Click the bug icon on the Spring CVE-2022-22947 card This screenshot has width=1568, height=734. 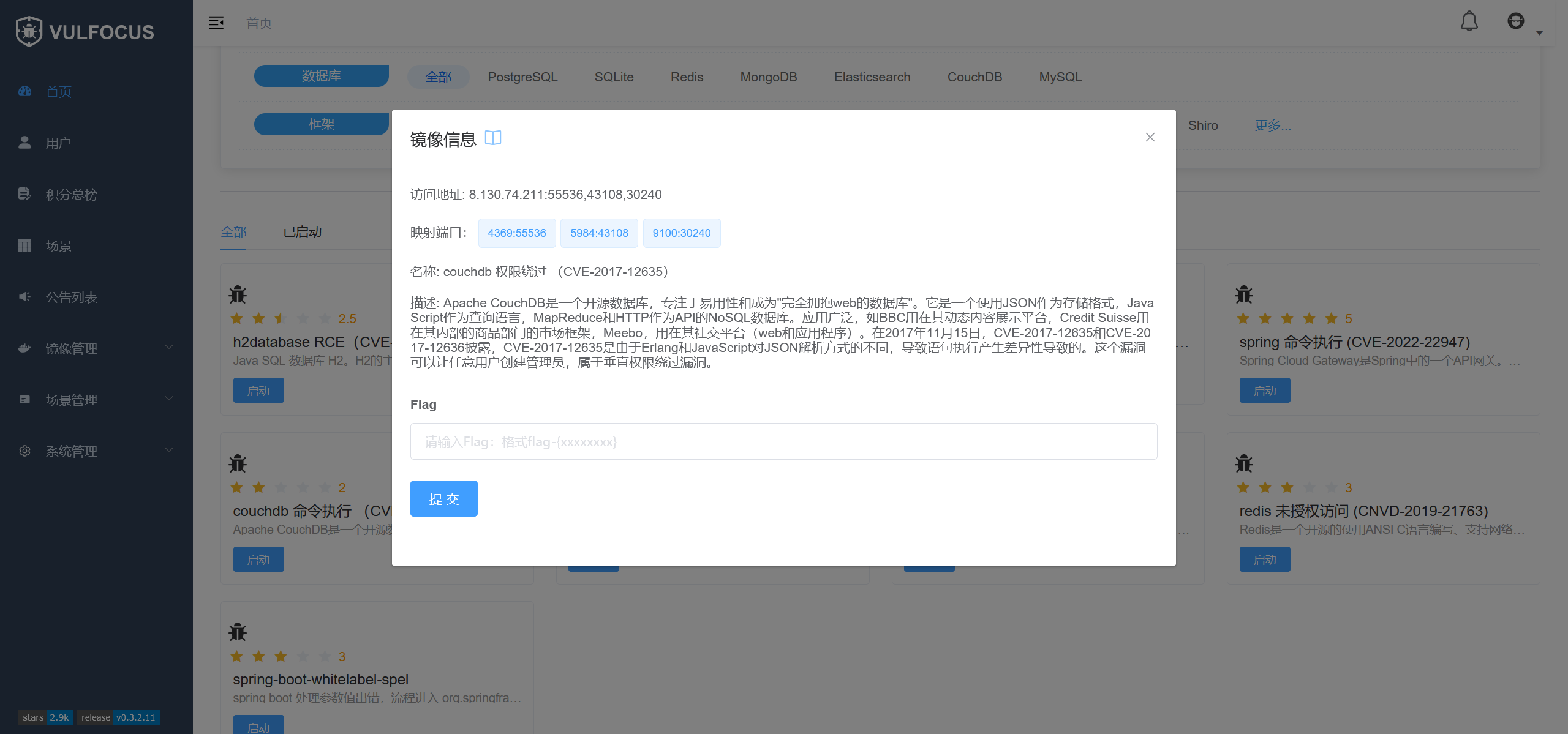click(1244, 294)
